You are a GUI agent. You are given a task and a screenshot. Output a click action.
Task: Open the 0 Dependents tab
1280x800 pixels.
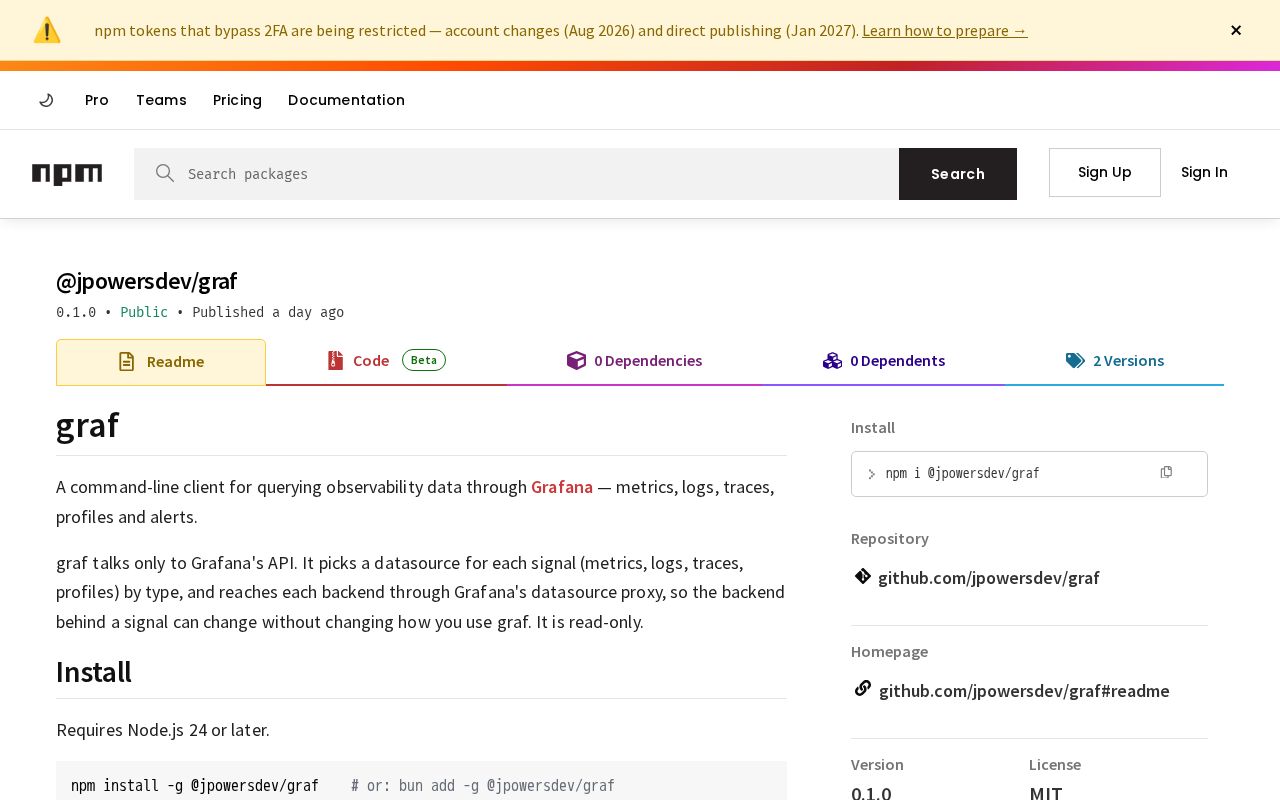884,361
